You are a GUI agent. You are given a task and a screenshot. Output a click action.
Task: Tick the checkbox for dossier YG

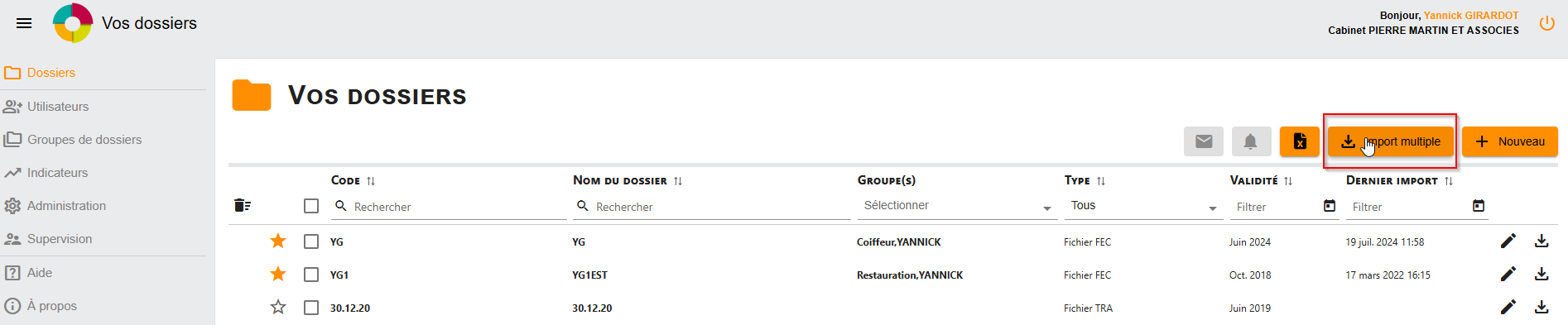point(311,241)
